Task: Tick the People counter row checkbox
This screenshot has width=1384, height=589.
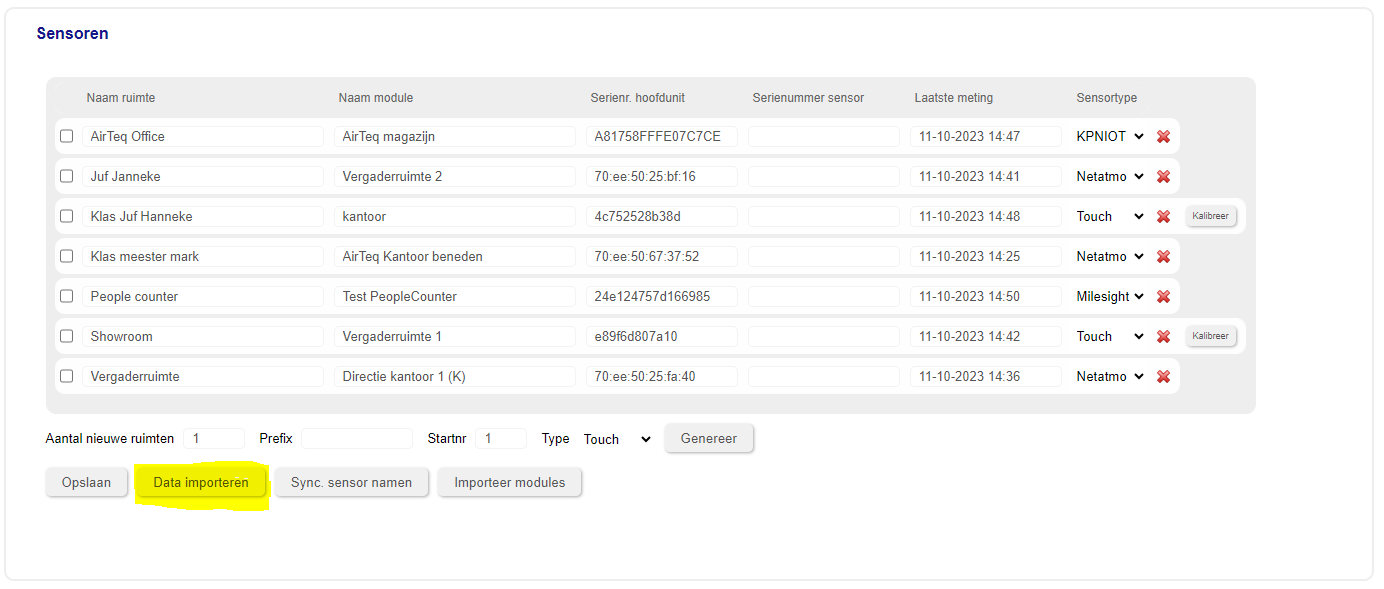Action: pyautogui.click(x=67, y=296)
